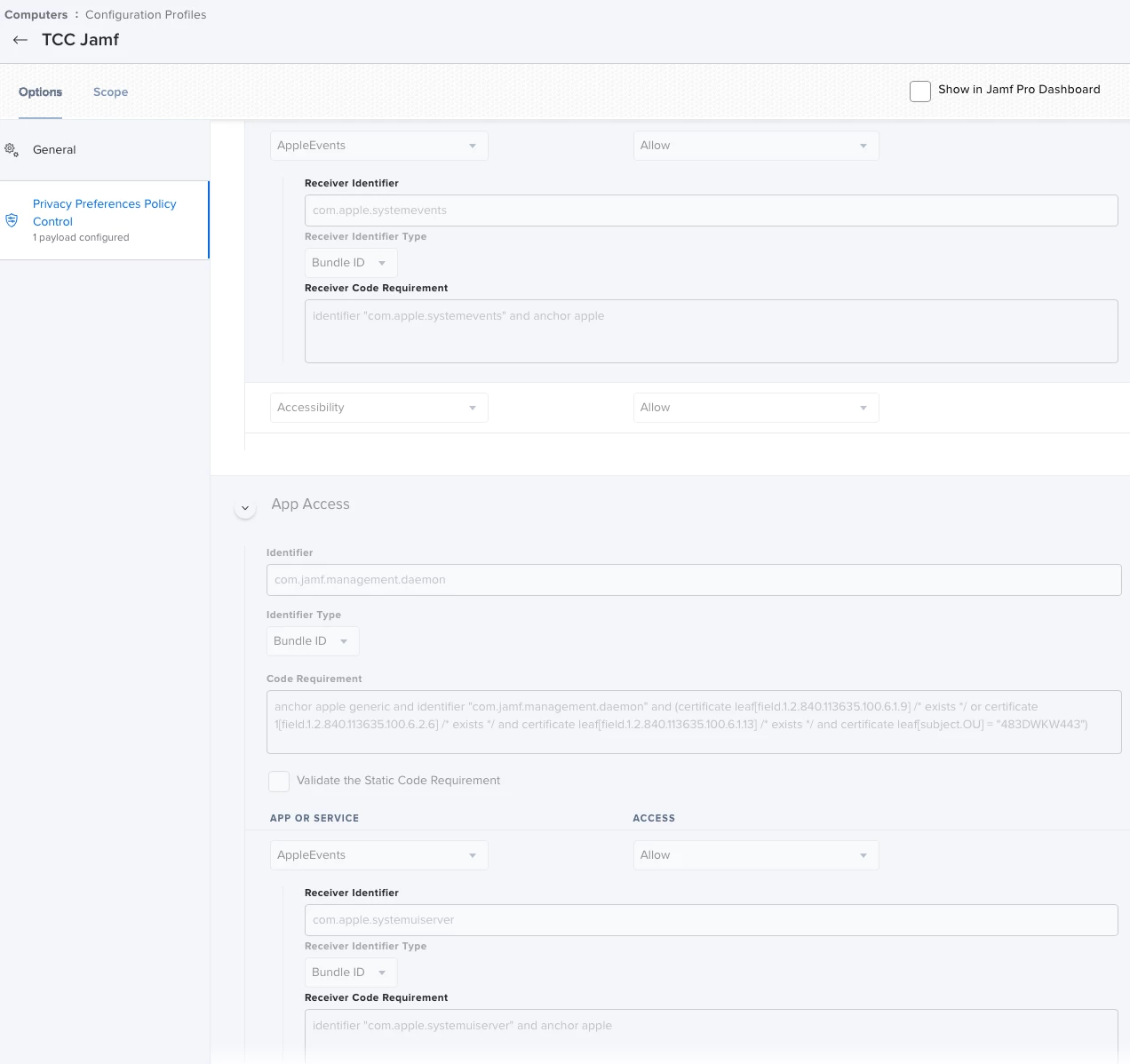
Task: Click the ACCESS column header
Action: tap(654, 818)
